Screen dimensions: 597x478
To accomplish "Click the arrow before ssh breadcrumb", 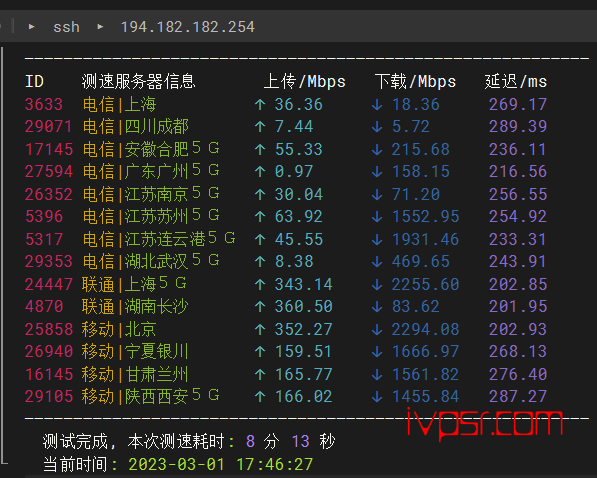I will [32, 27].
